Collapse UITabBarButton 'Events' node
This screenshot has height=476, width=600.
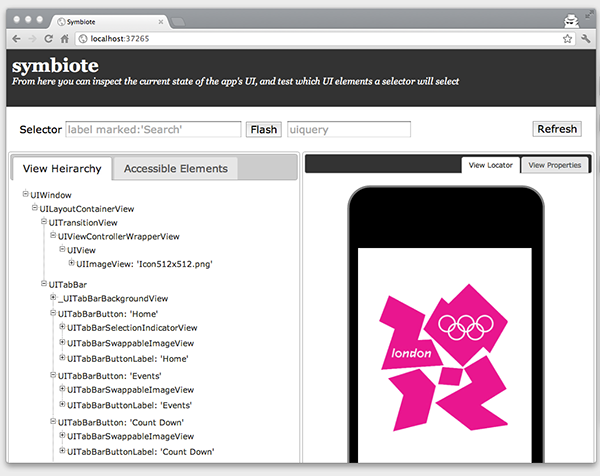[x=53, y=375]
